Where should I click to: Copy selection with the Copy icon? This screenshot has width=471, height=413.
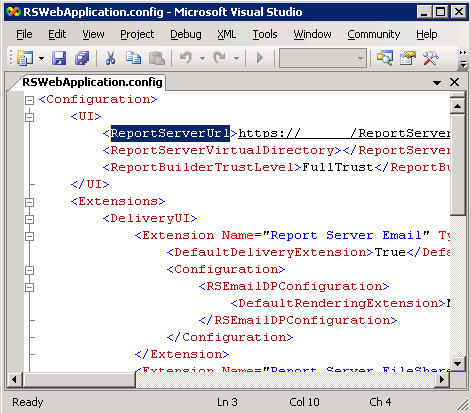[133, 58]
